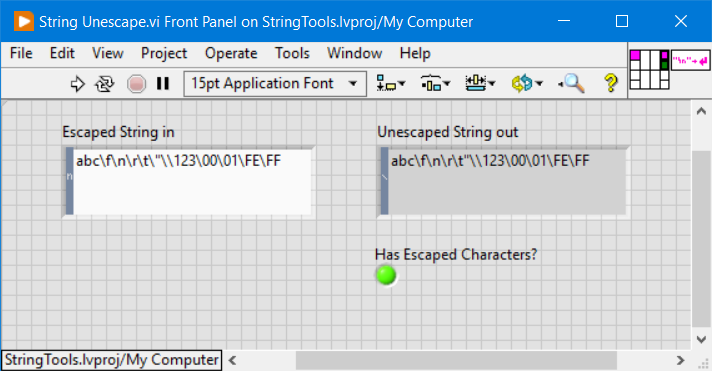Click the Has Escaped Characters? green LED
712x371 pixels.
(386, 275)
